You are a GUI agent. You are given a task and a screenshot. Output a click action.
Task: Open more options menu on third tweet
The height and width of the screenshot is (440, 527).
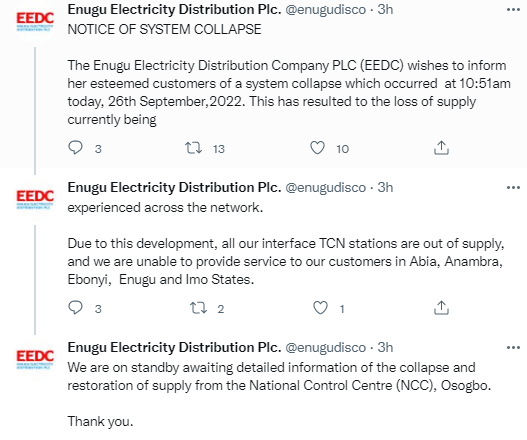click(513, 348)
